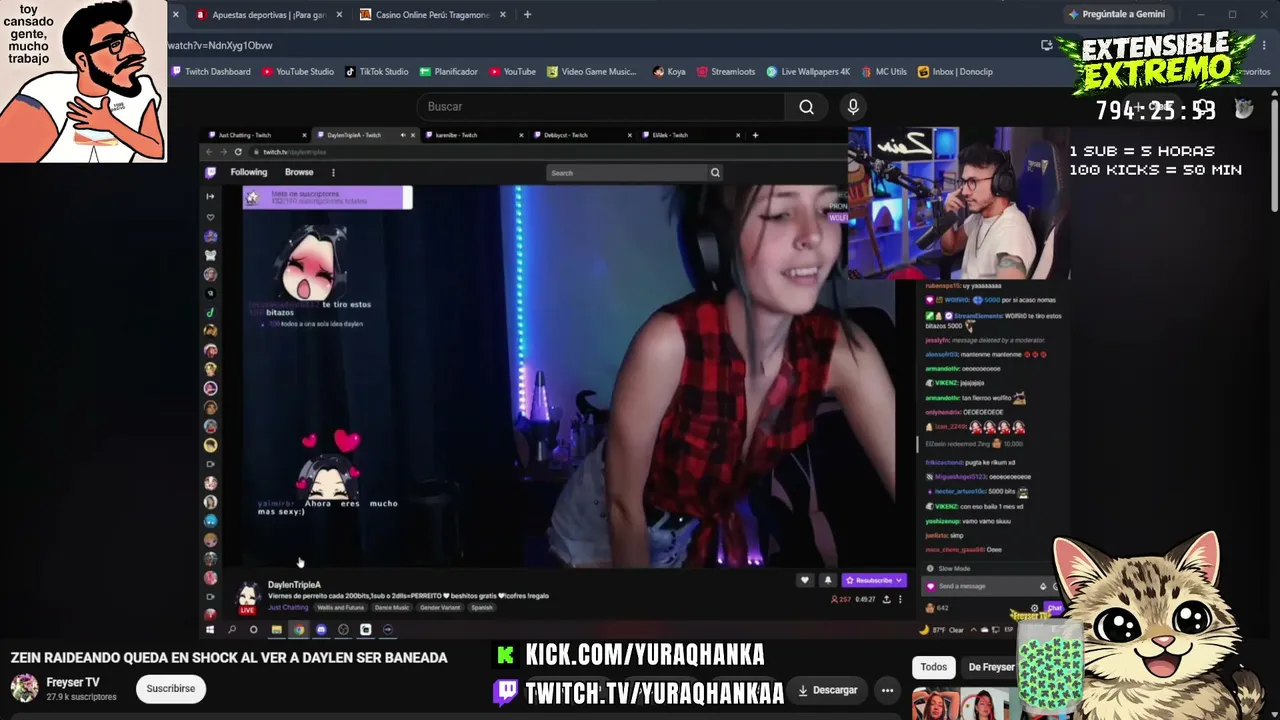Viewport: 1280px width, 720px height.
Task: Select the Todos filter chip
Action: 933,667
